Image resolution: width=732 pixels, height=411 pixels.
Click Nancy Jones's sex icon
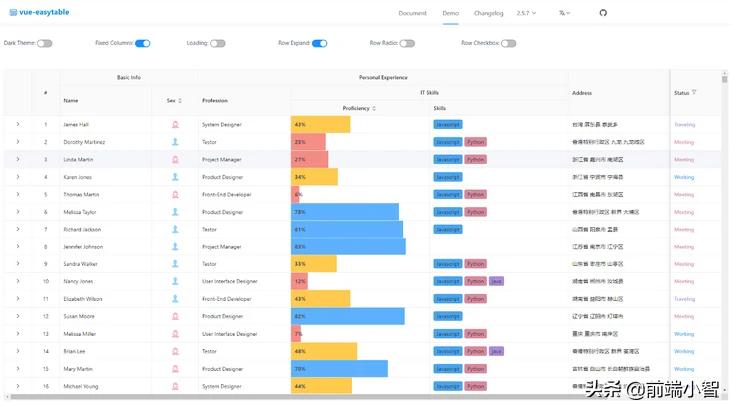pos(175,281)
